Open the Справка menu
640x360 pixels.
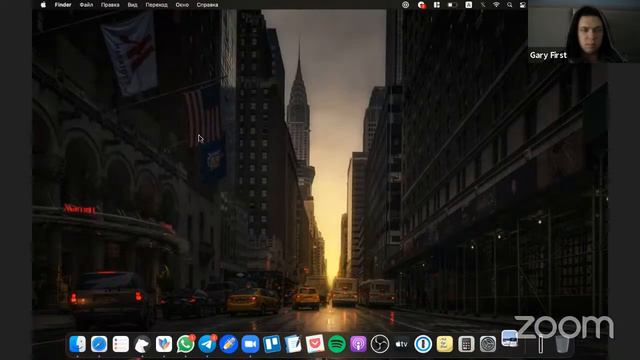click(207, 5)
